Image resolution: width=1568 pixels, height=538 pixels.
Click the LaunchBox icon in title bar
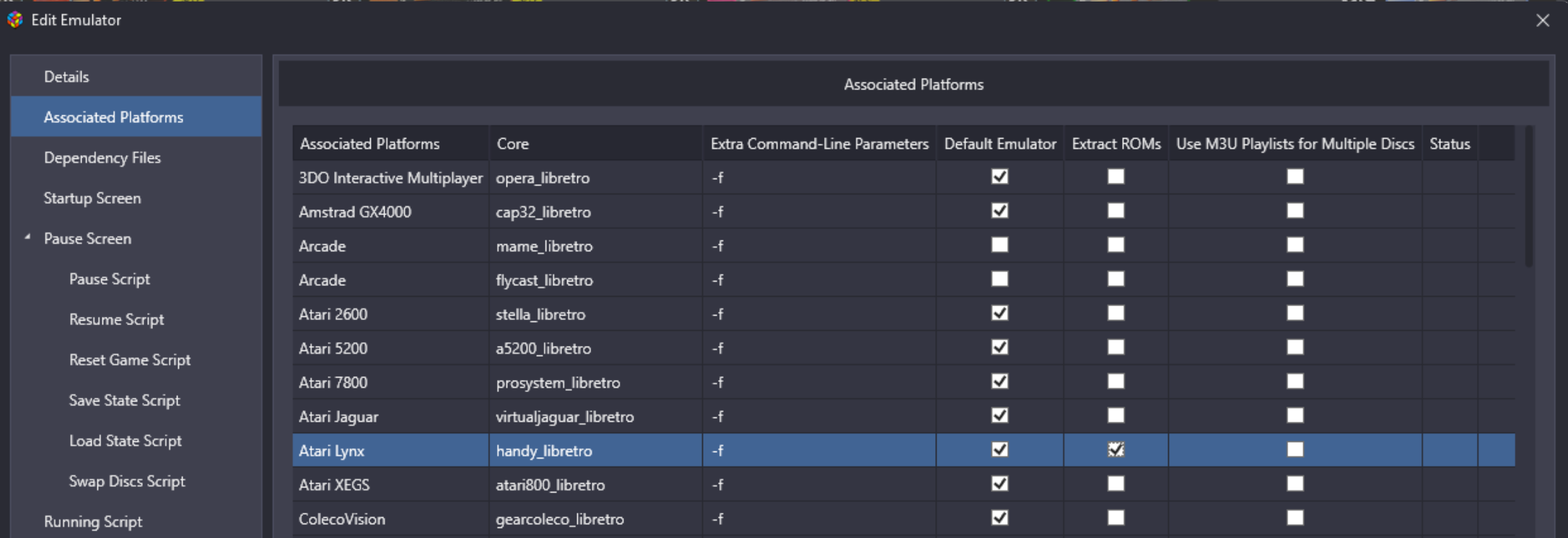[x=15, y=19]
